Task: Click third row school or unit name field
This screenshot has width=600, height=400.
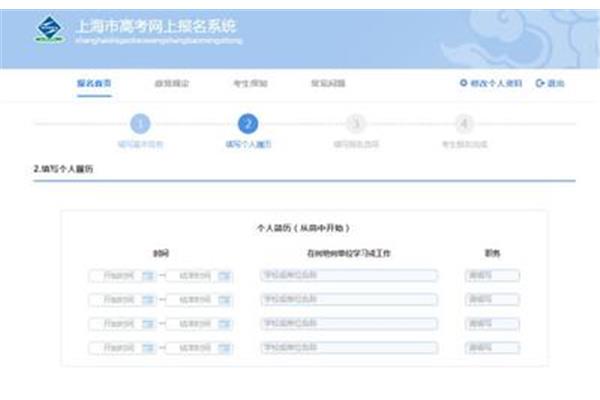Action: click(349, 324)
